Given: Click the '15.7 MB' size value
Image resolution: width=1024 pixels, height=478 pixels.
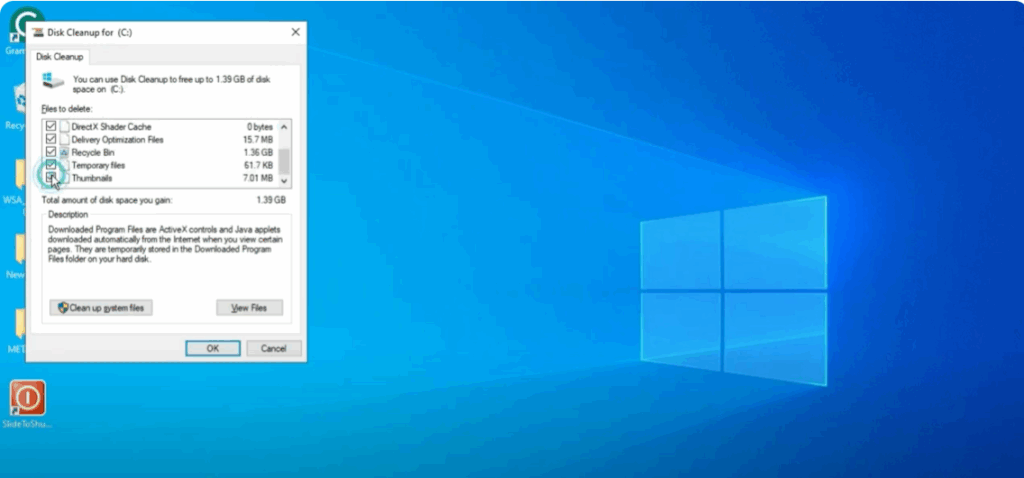Looking at the screenshot, I should point(259,140).
